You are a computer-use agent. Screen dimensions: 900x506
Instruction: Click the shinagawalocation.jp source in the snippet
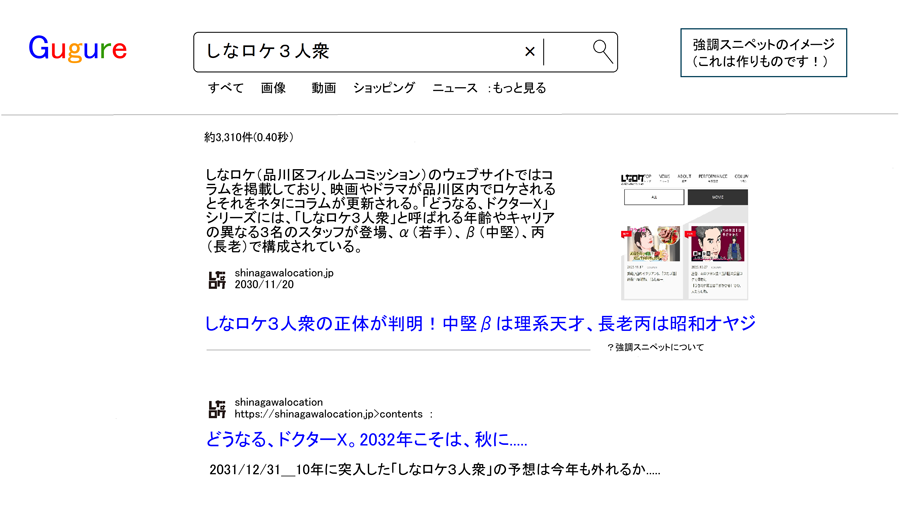[x=284, y=273]
